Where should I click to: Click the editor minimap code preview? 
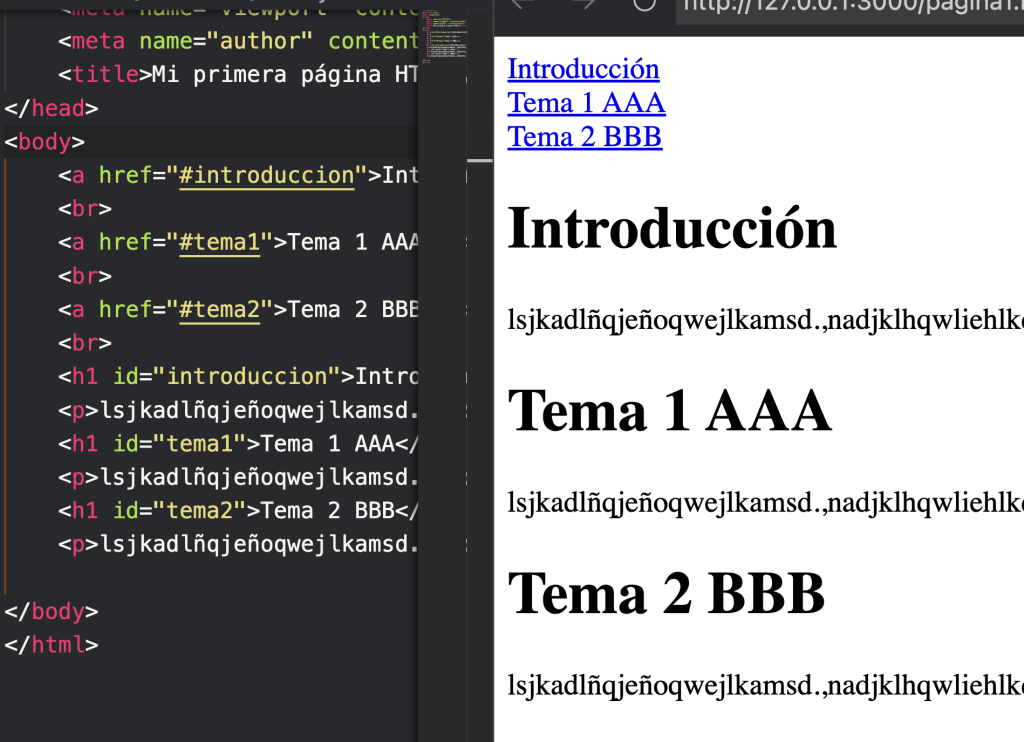coord(445,36)
